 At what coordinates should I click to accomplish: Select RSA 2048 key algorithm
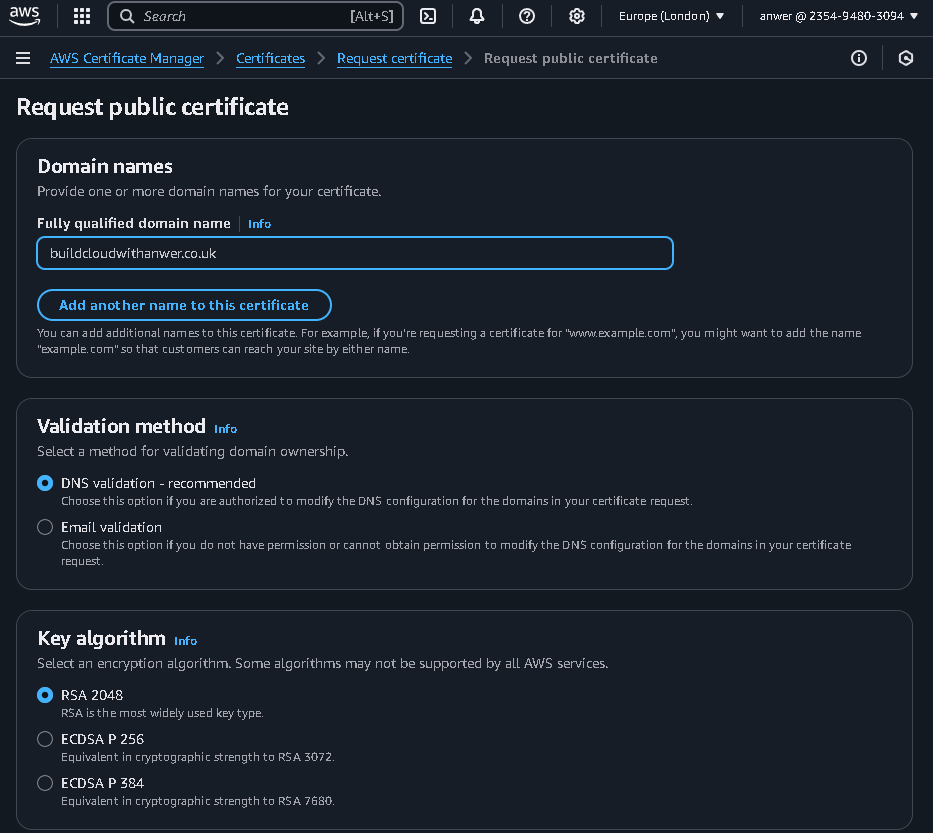[45, 695]
